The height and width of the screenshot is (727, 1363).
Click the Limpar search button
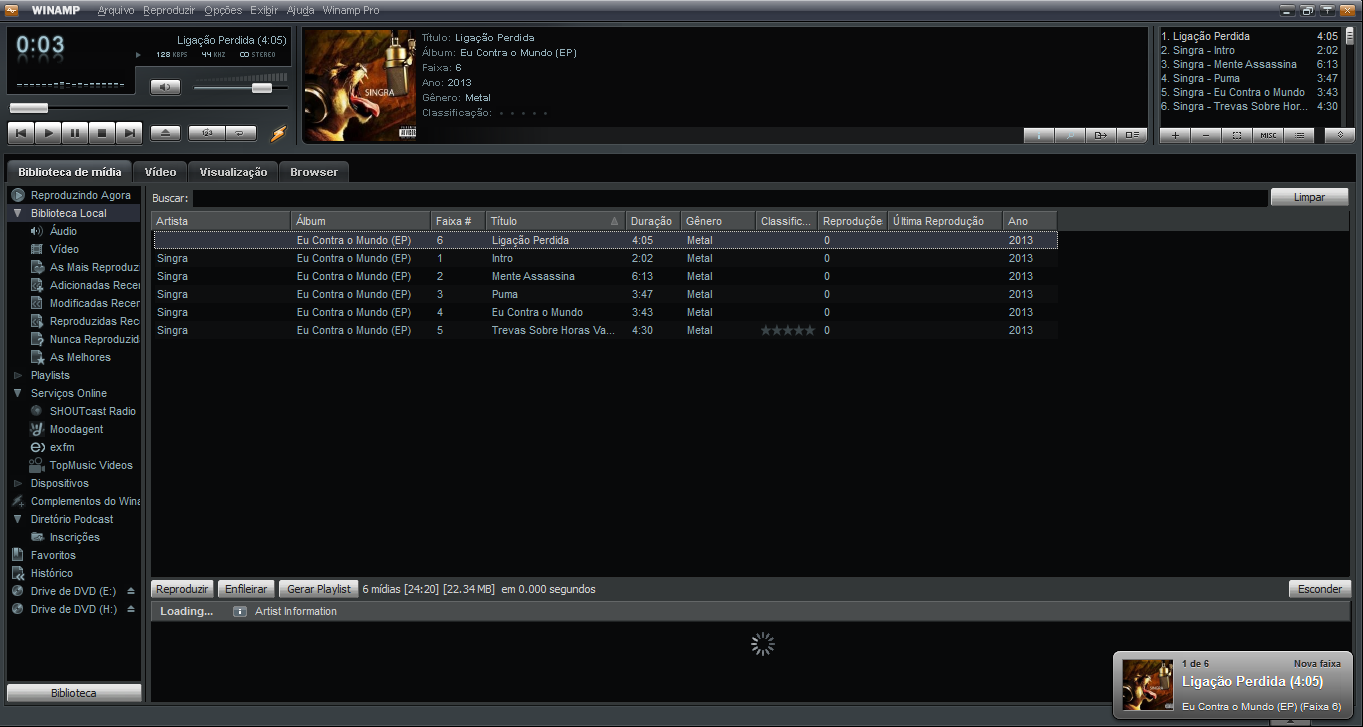pos(1309,197)
